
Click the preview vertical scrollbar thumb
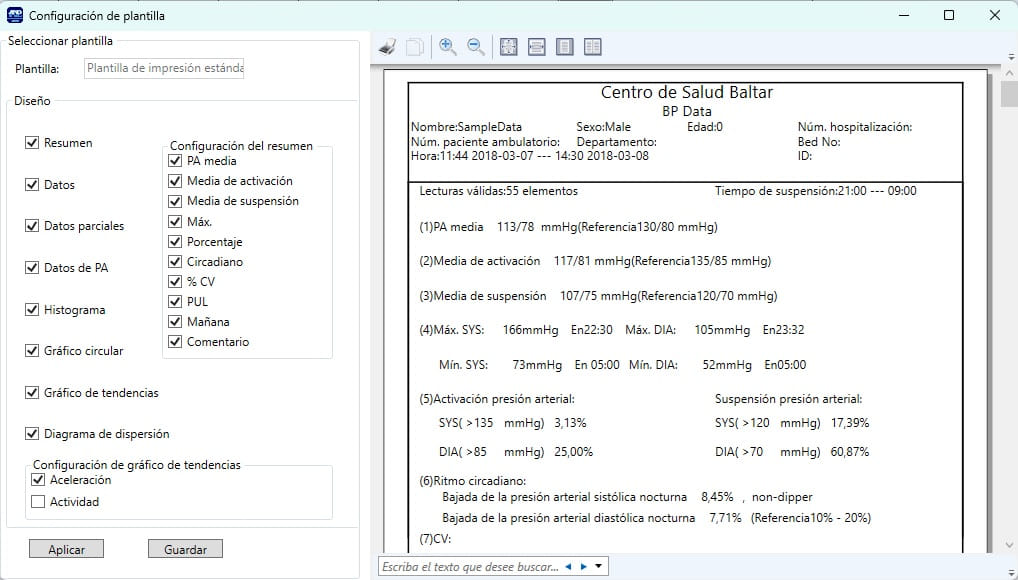(x=1009, y=93)
